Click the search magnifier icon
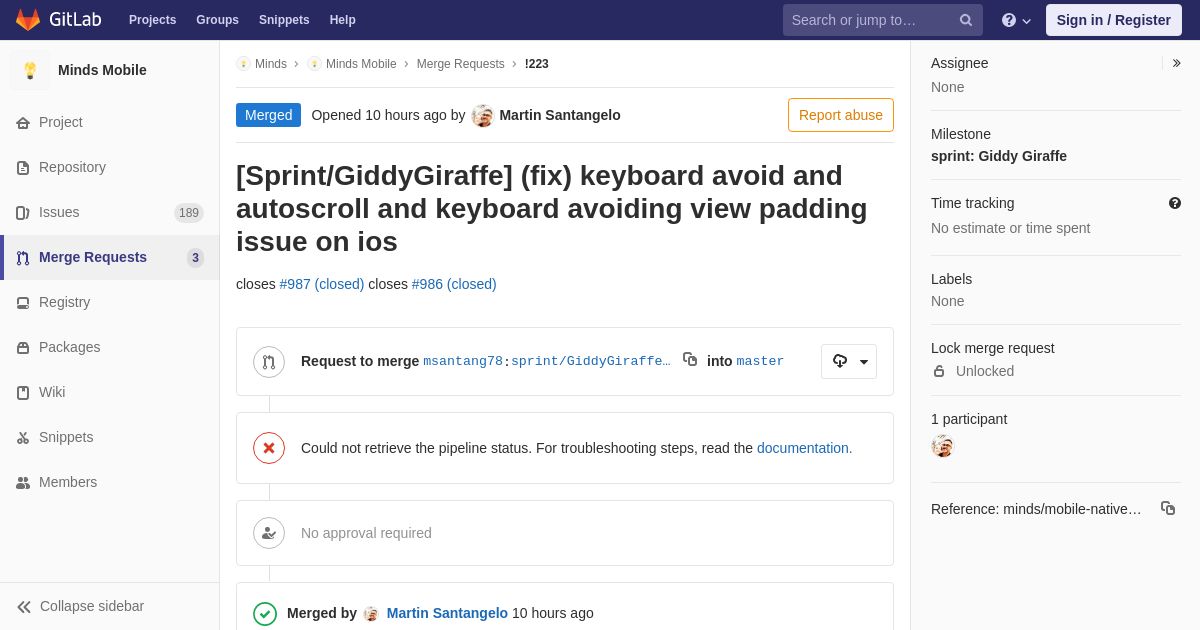Image resolution: width=1200 pixels, height=630 pixels. click(x=966, y=20)
